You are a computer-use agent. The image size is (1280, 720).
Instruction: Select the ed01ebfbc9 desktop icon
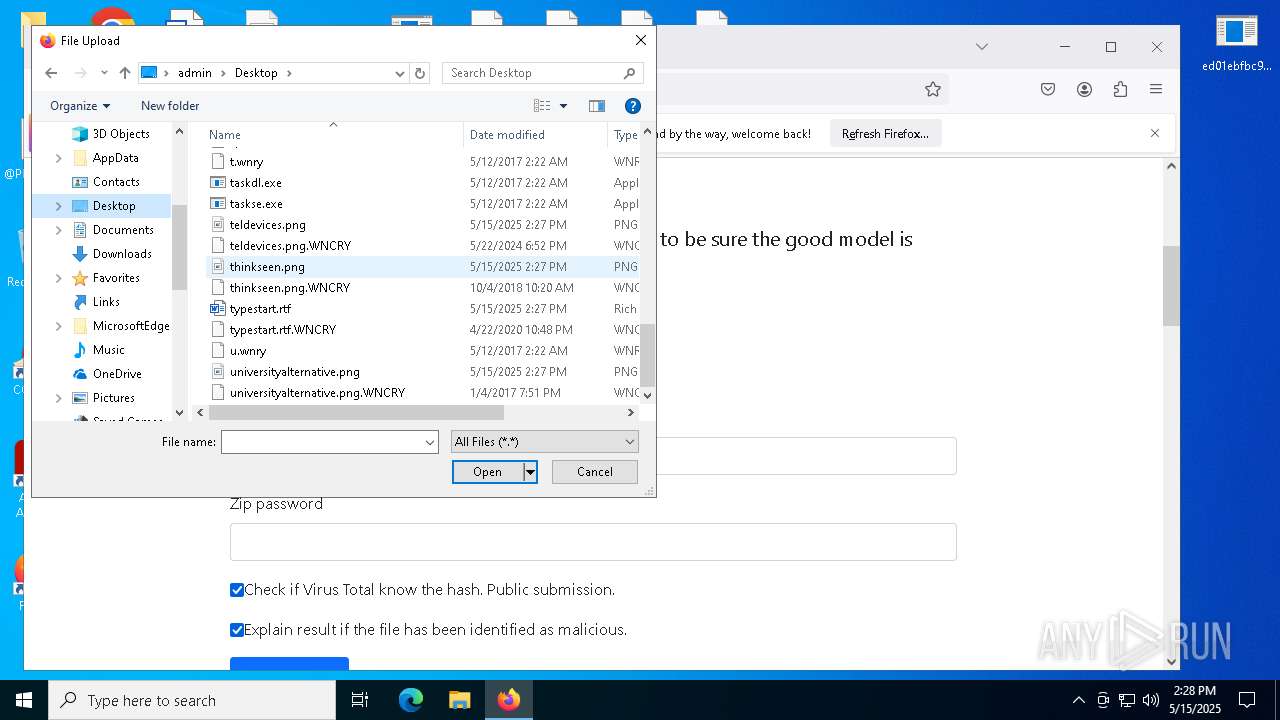(1236, 43)
